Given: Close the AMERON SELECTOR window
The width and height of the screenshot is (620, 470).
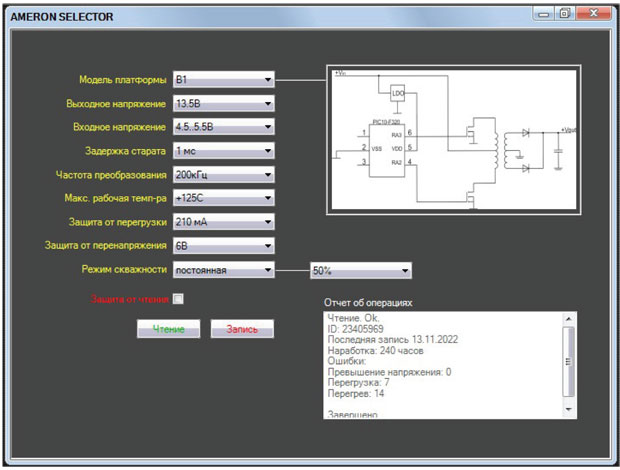Looking at the screenshot, I should [594, 14].
